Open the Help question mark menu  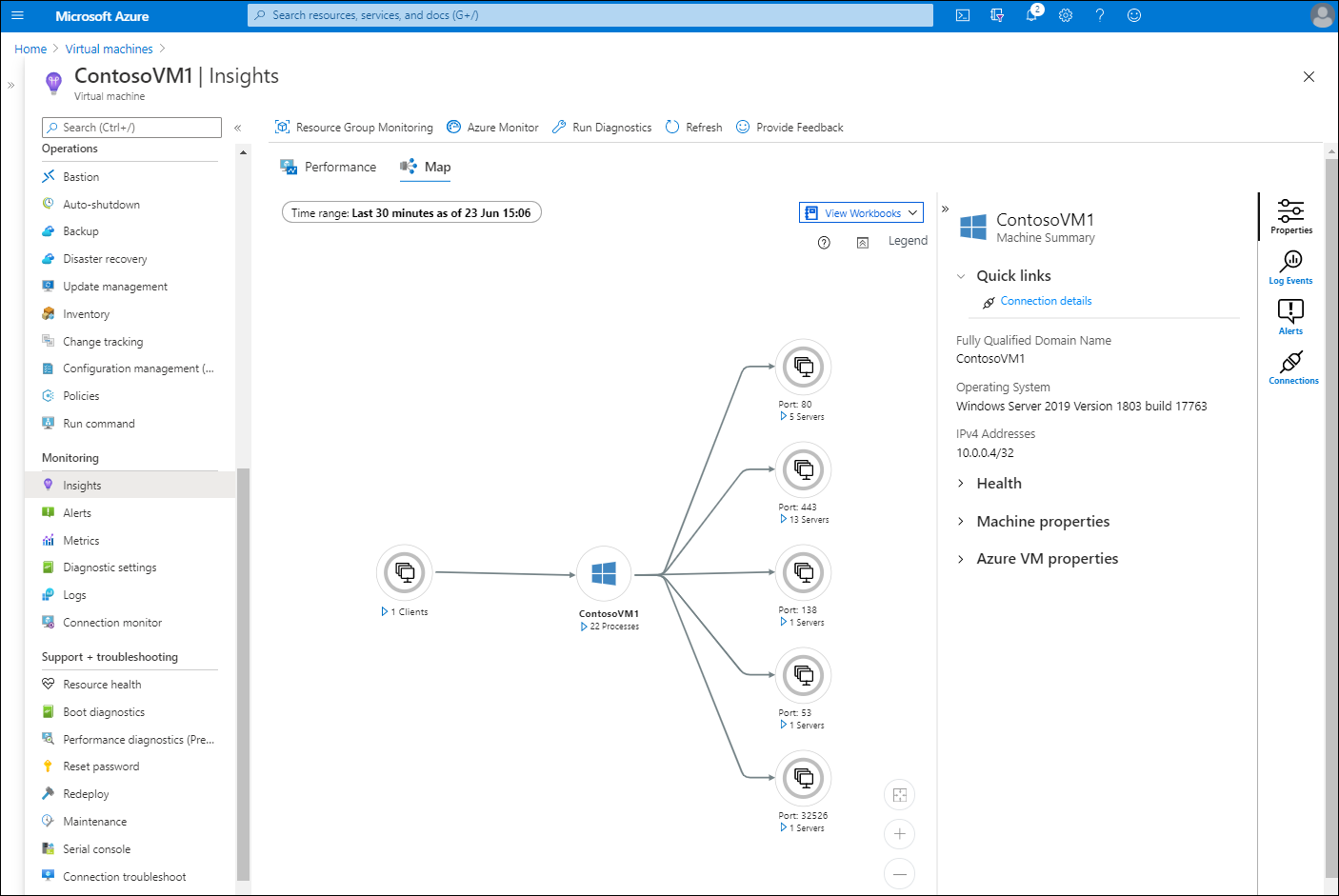pyautogui.click(x=1100, y=15)
